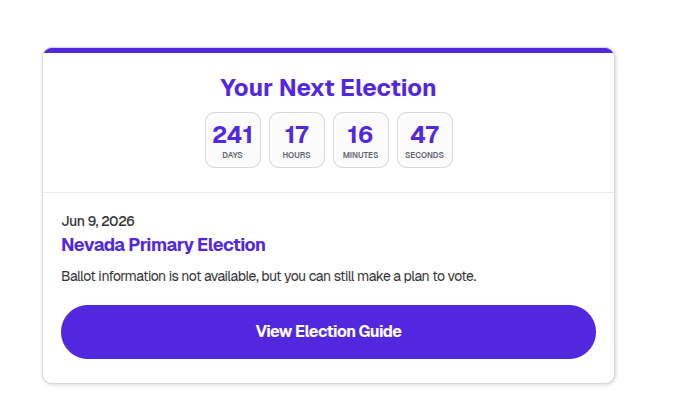Click the word 'Election' in the heading
This screenshot has height=406, width=679.
[x=389, y=87]
